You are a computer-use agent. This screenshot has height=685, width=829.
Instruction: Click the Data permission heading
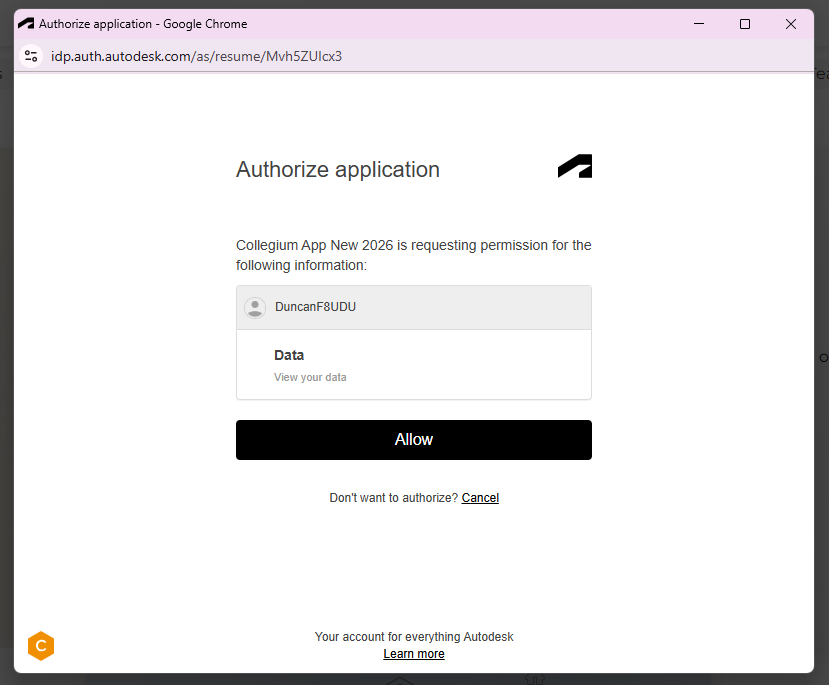289,355
